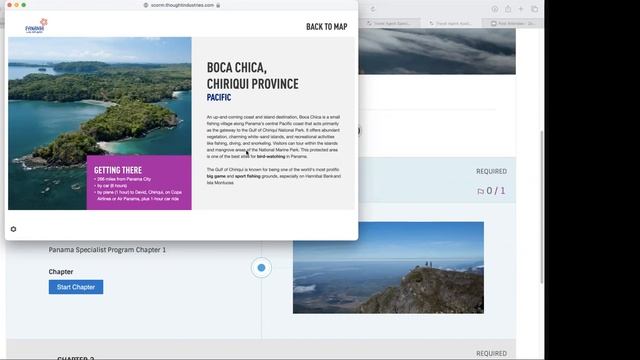Click the downloads icon in Safari toolbar
The width and height of the screenshot is (640, 360).
click(495, 9)
